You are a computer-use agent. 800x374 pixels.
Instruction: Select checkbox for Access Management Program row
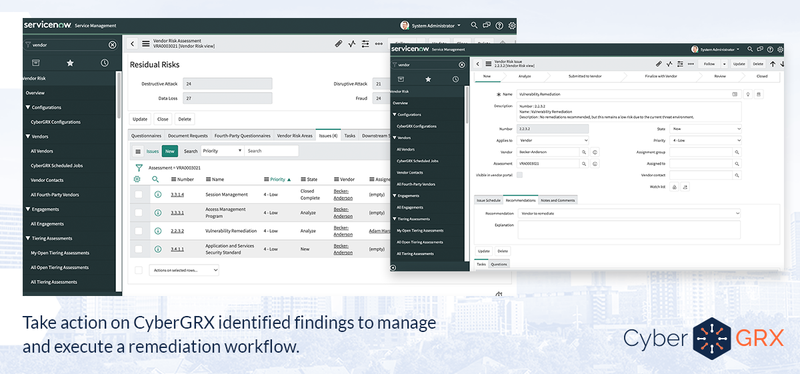click(x=138, y=213)
